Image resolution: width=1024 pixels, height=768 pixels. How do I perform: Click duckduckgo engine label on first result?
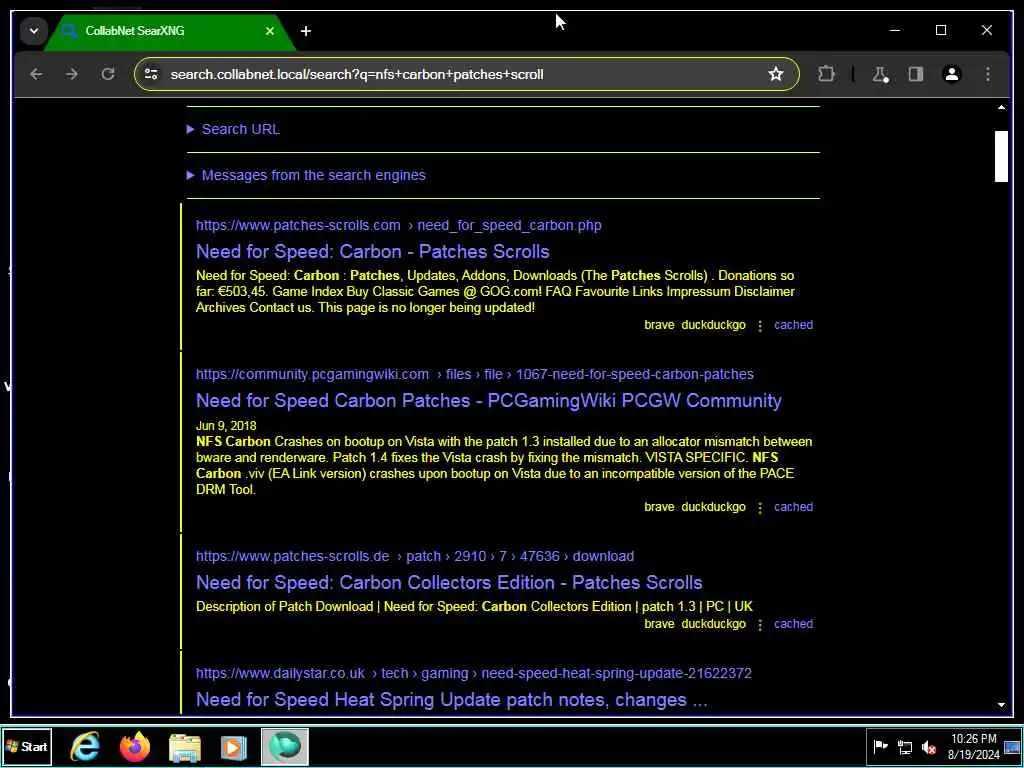coord(713,325)
